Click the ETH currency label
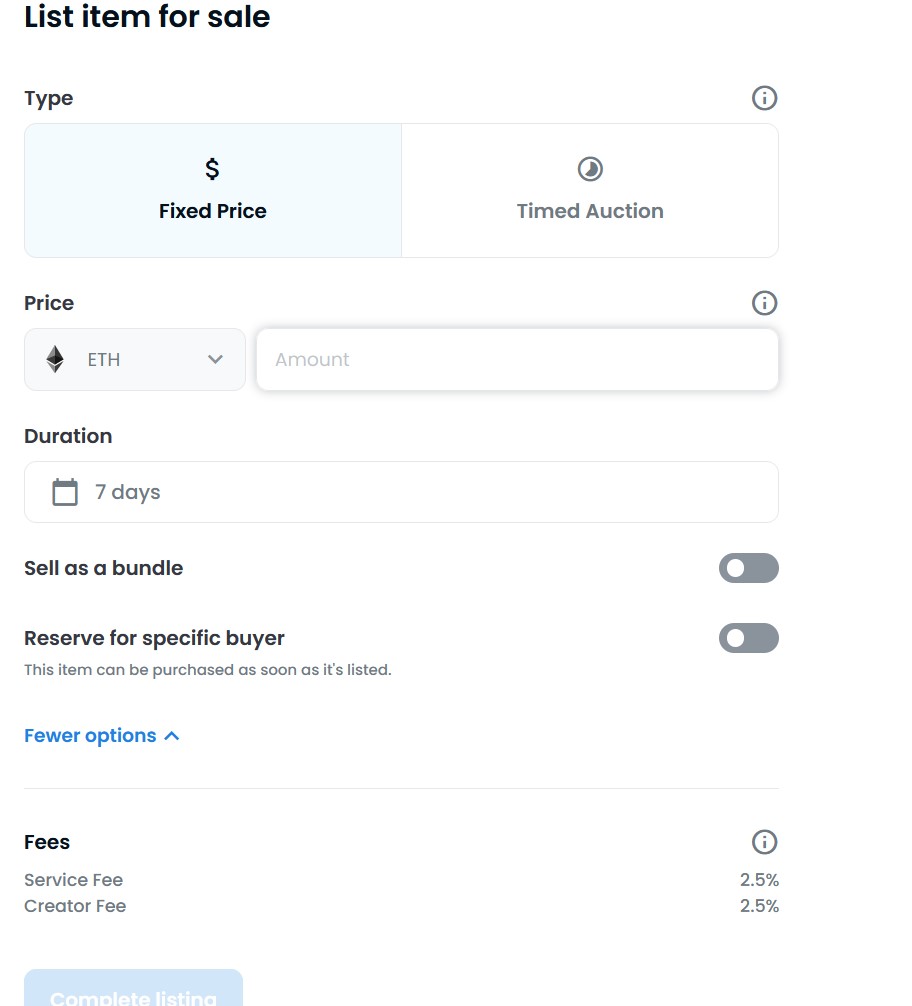 104,359
